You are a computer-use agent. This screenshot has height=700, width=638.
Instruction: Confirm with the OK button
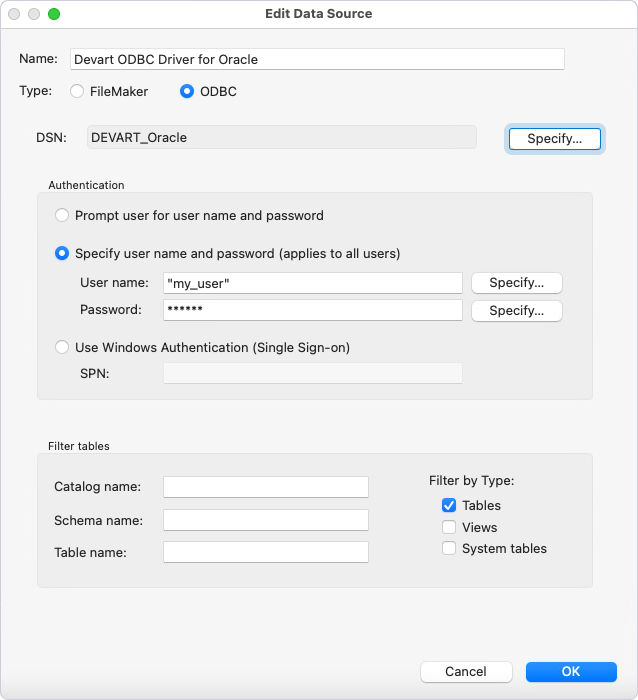571,671
